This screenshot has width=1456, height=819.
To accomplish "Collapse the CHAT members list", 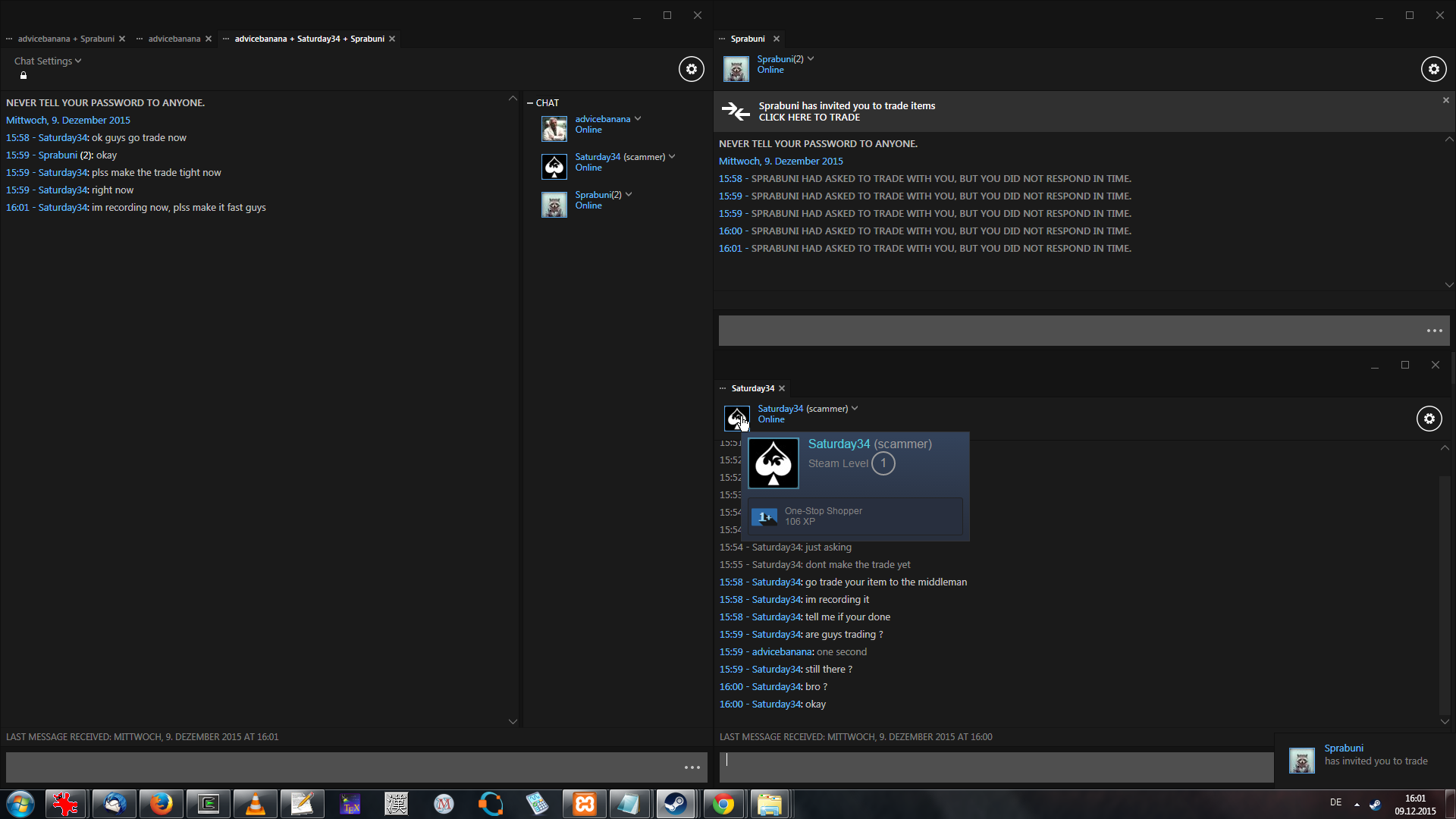I will pos(530,103).
